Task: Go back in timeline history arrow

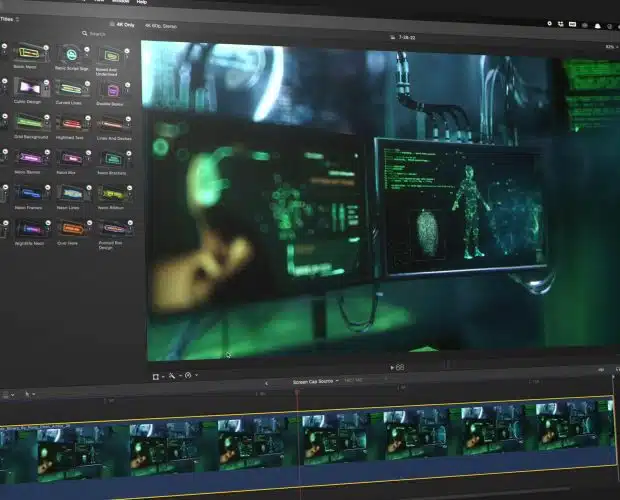Action: click(x=267, y=383)
